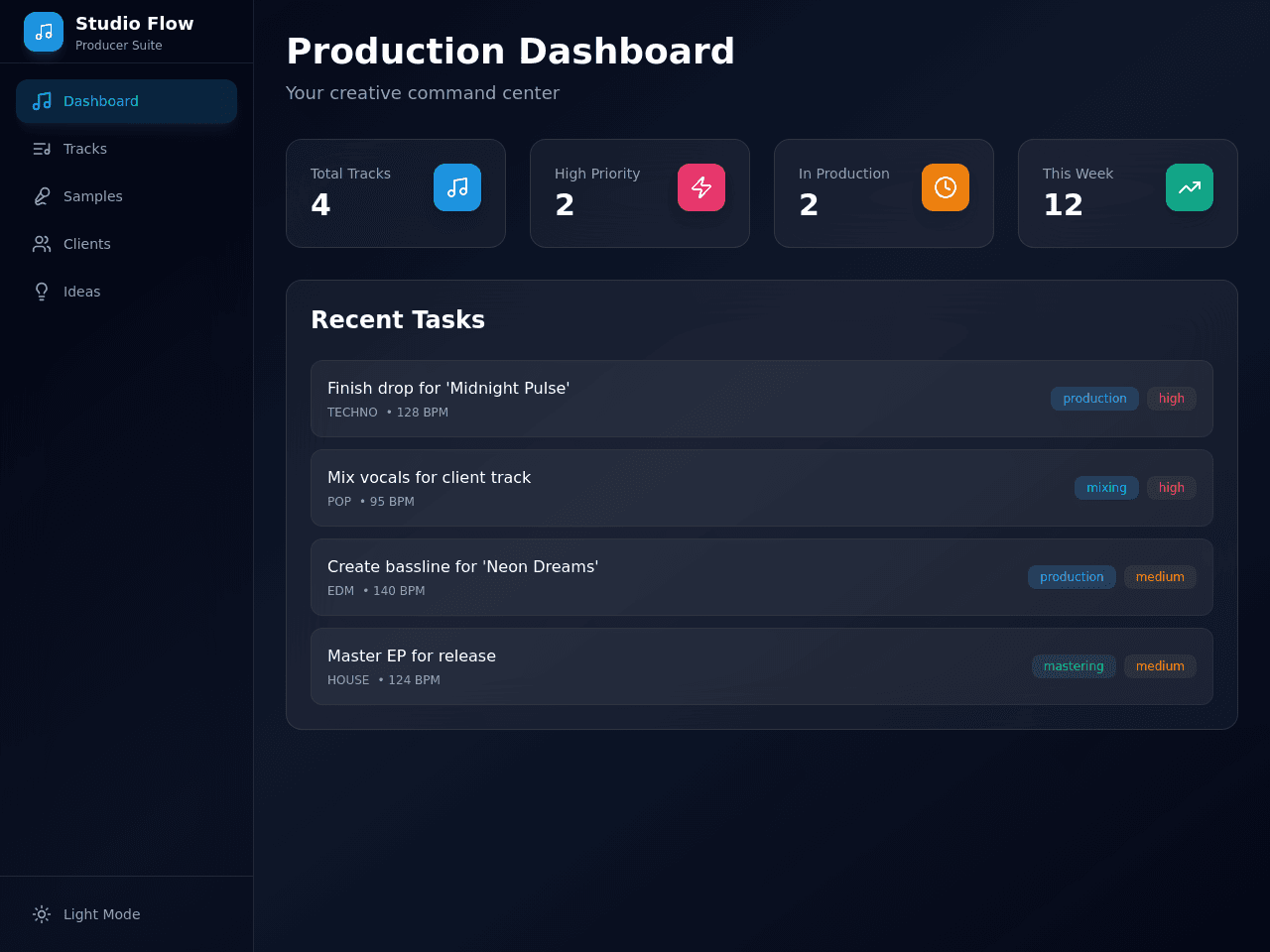Click the 'Recent Tasks' heading
This screenshot has width=1270, height=952.
coord(398,319)
